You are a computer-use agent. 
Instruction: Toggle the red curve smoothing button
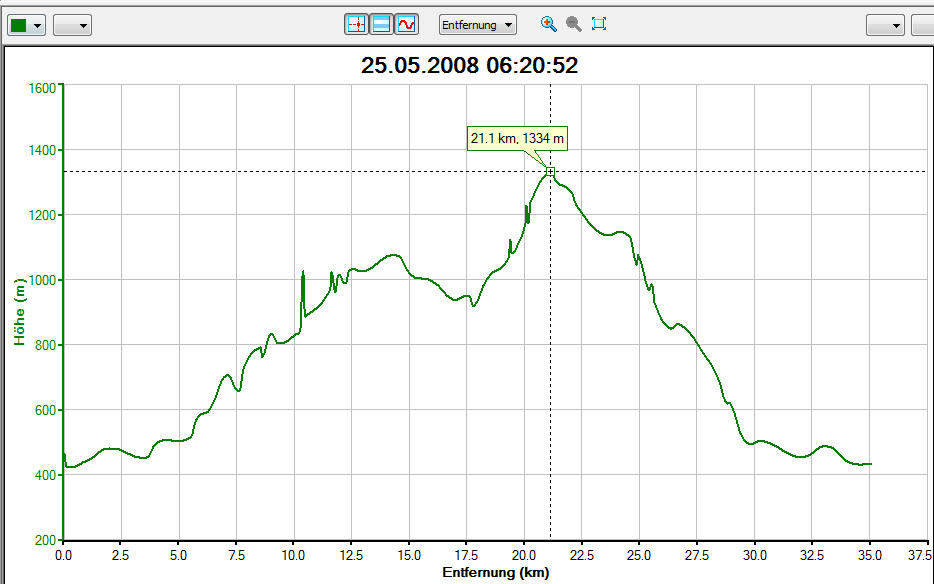click(x=406, y=24)
